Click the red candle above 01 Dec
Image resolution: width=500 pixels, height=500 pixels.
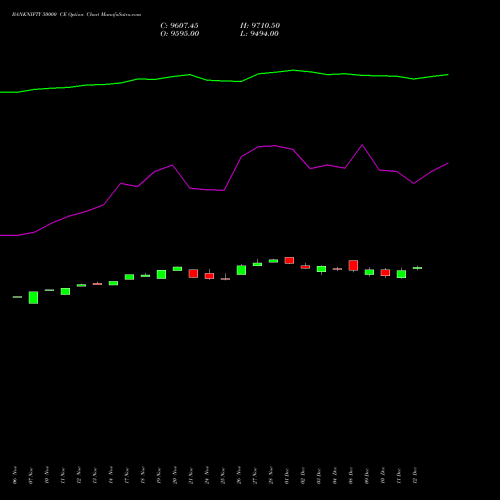click(x=289, y=260)
